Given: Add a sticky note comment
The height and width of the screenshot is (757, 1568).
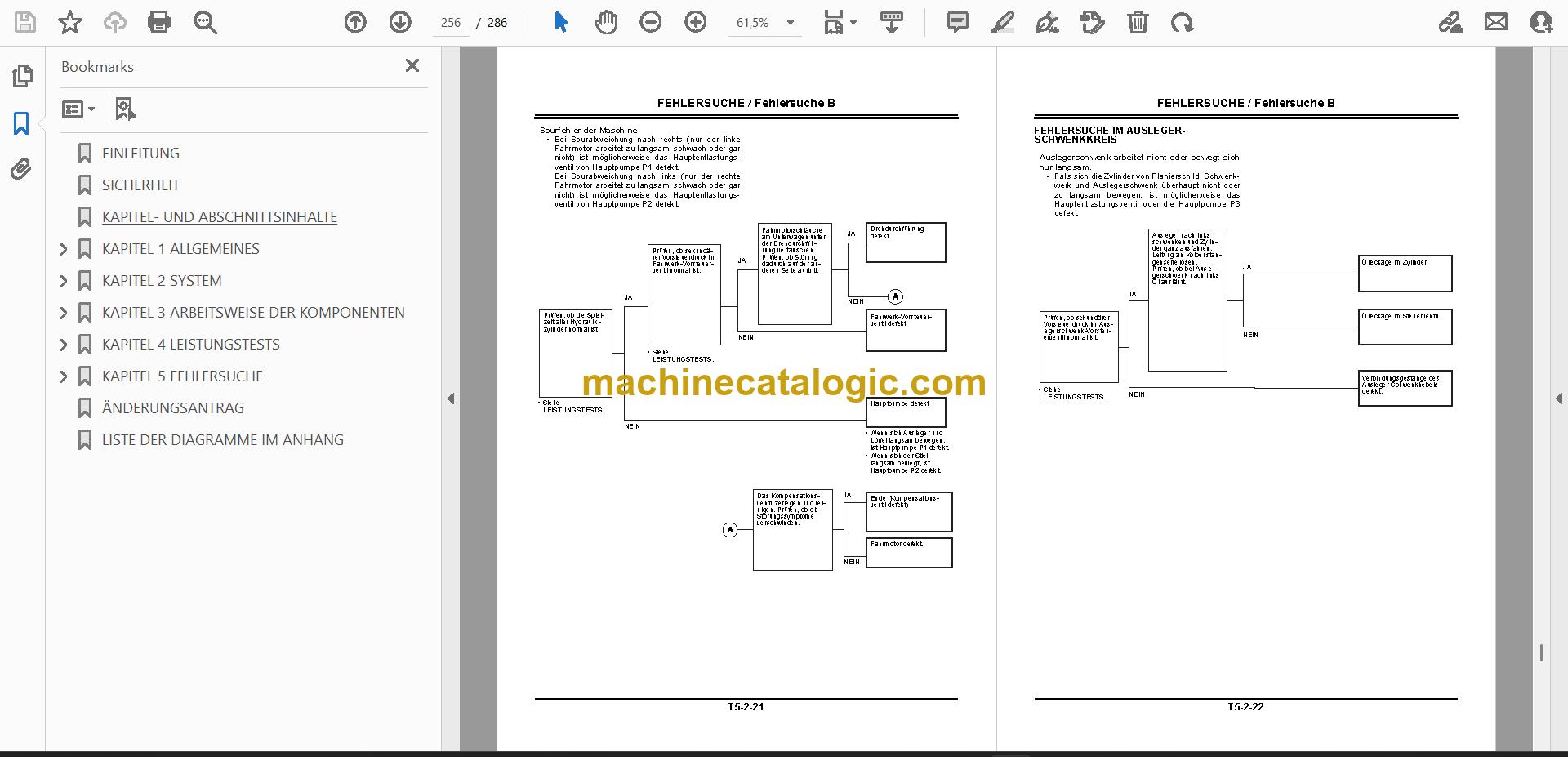Looking at the screenshot, I should (x=958, y=22).
